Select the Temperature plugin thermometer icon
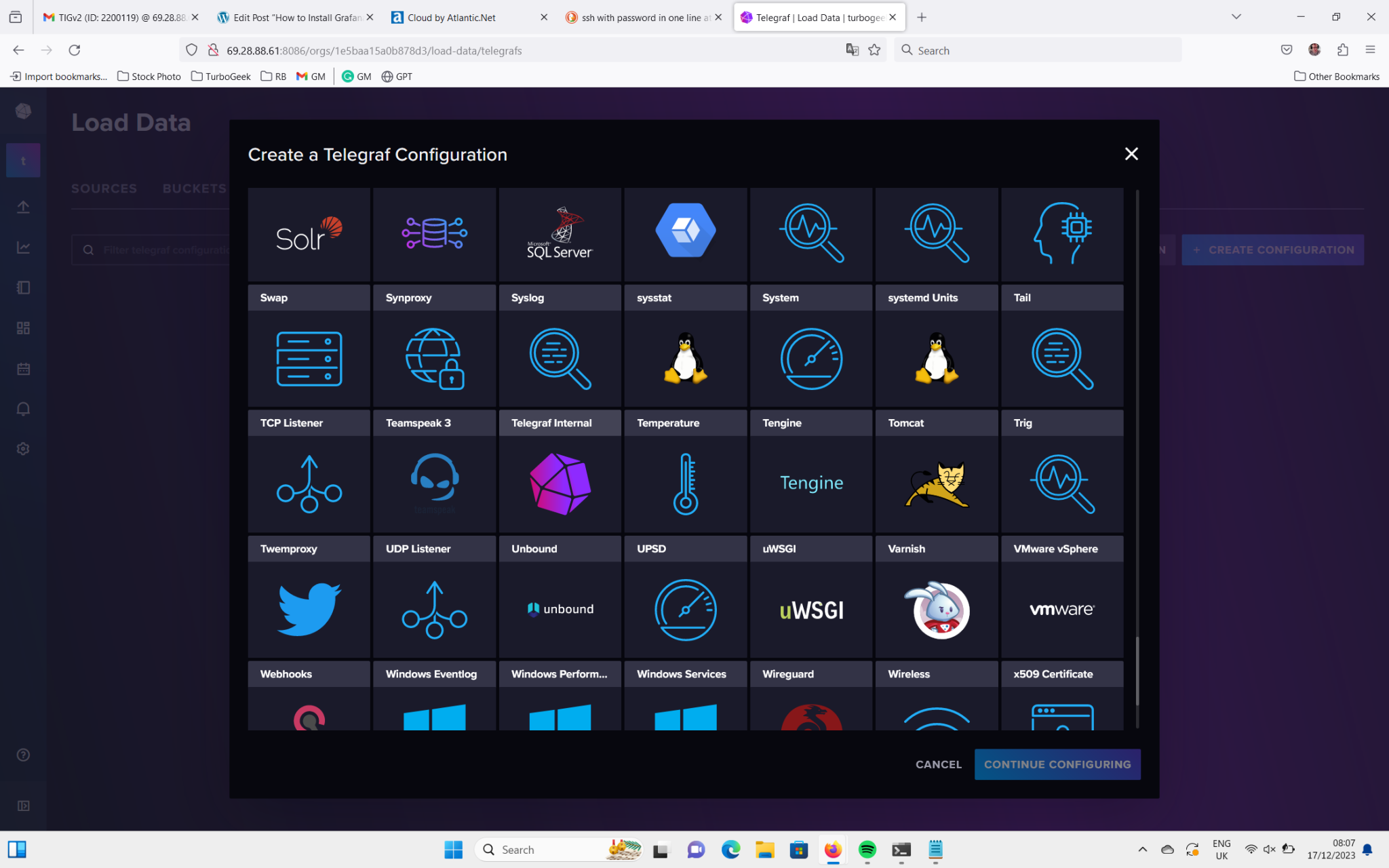The width and height of the screenshot is (1389, 868). point(685,484)
